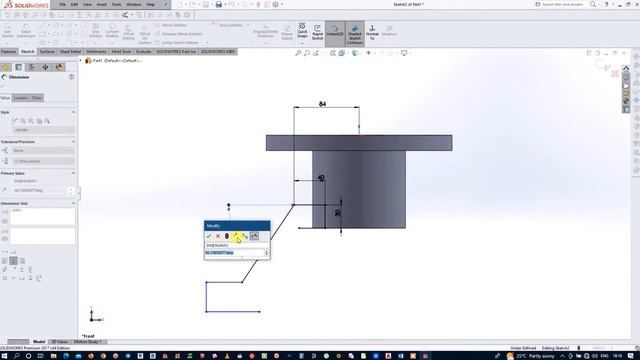This screenshot has width=640, height=360.
Task: Switch to the Features tab
Action: tap(9, 52)
